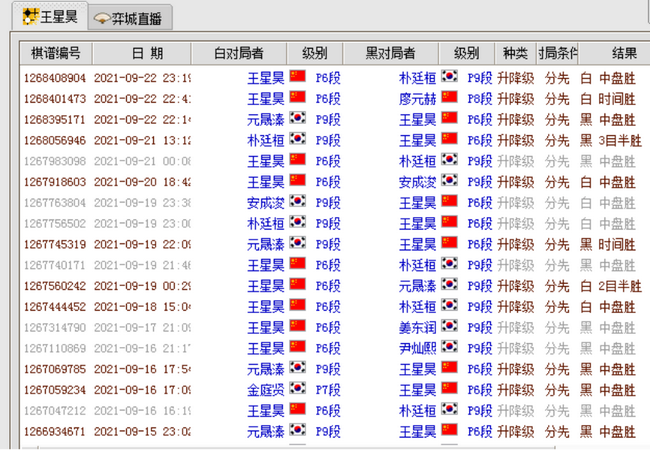Switch to the 王星昊 tab
Screen dimensions: 650x450
(x=50, y=17)
